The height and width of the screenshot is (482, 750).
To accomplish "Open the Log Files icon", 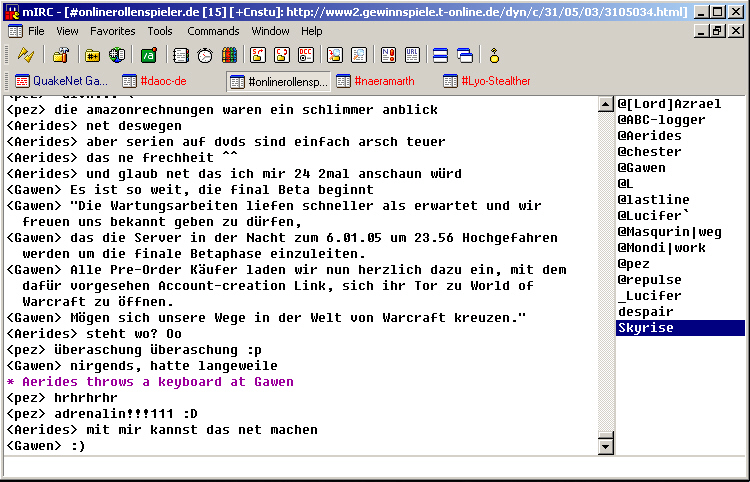I will tap(359, 55).
